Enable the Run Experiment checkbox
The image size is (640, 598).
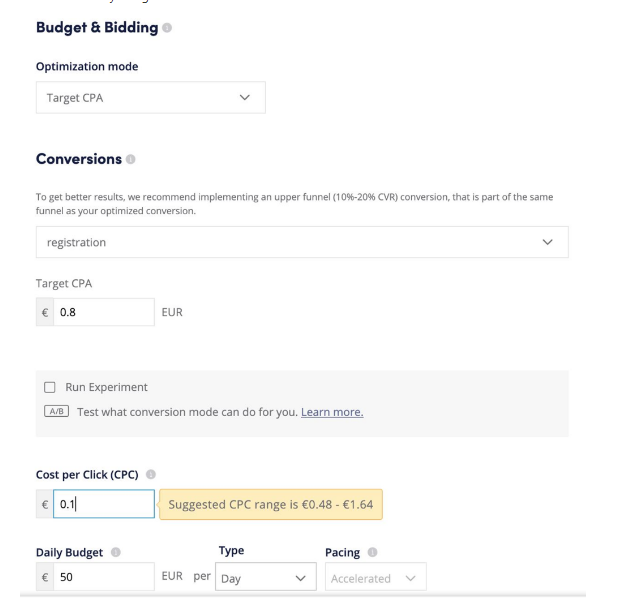coord(50,387)
